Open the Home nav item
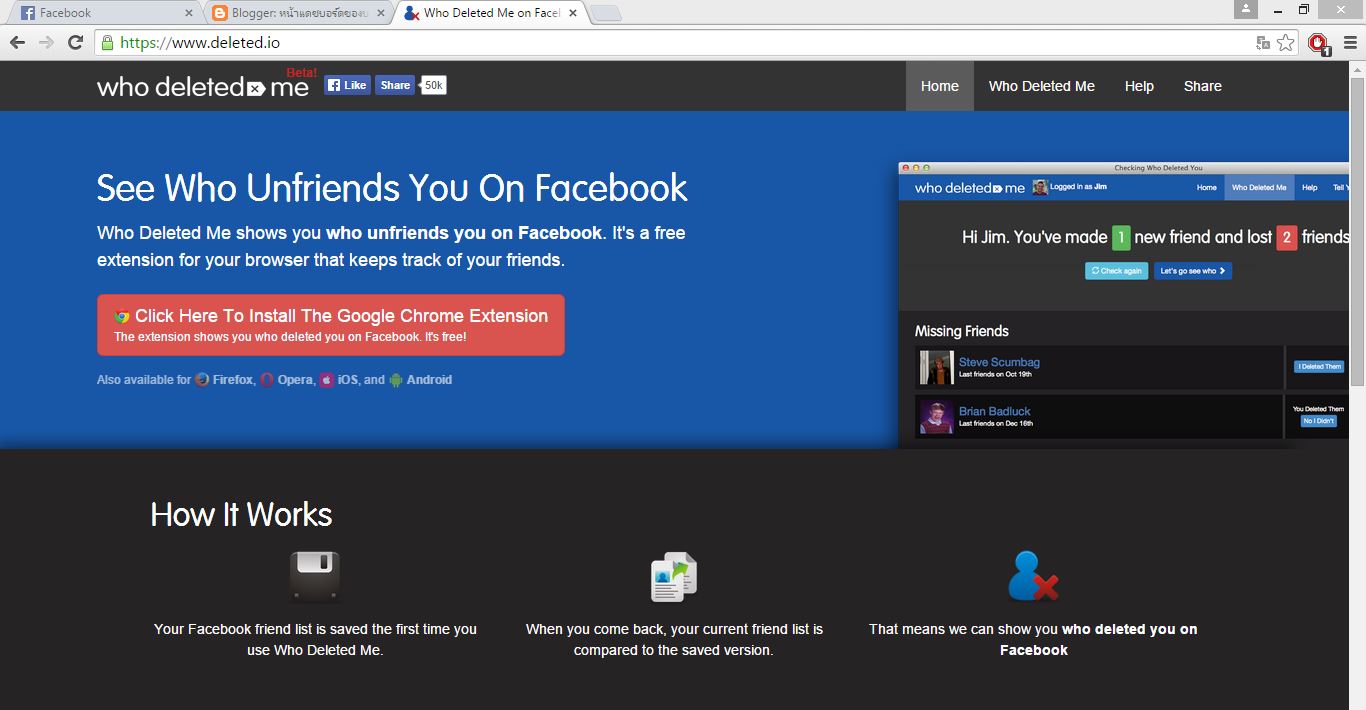 point(940,86)
